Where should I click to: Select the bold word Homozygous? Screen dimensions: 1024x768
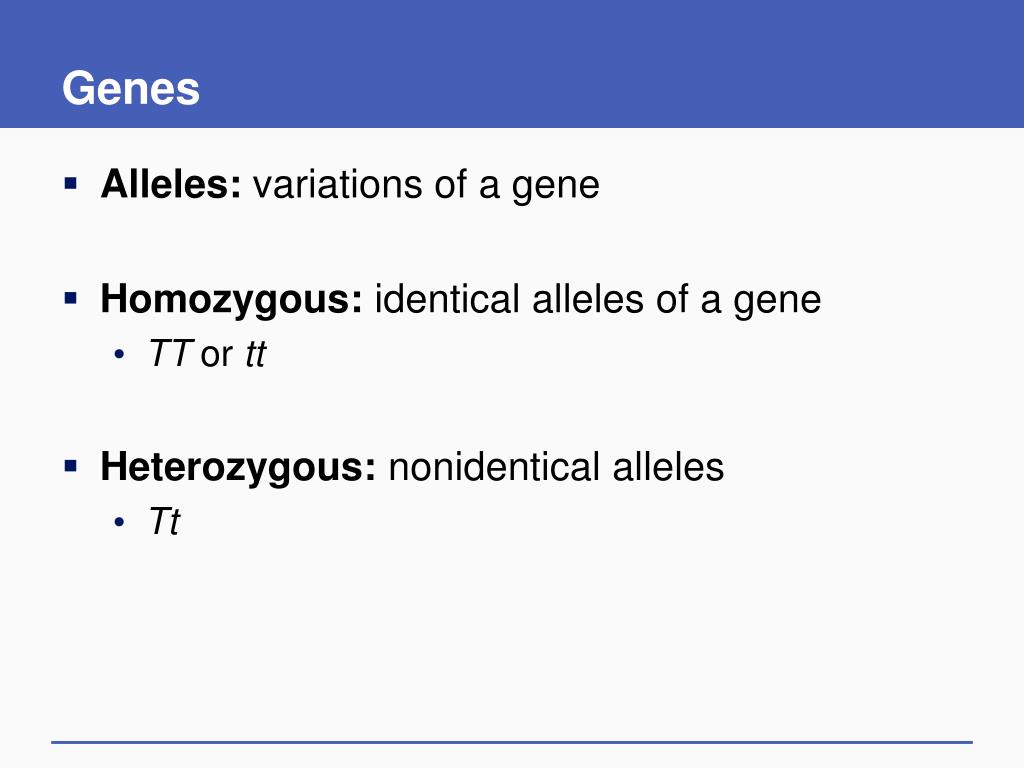click(x=231, y=300)
